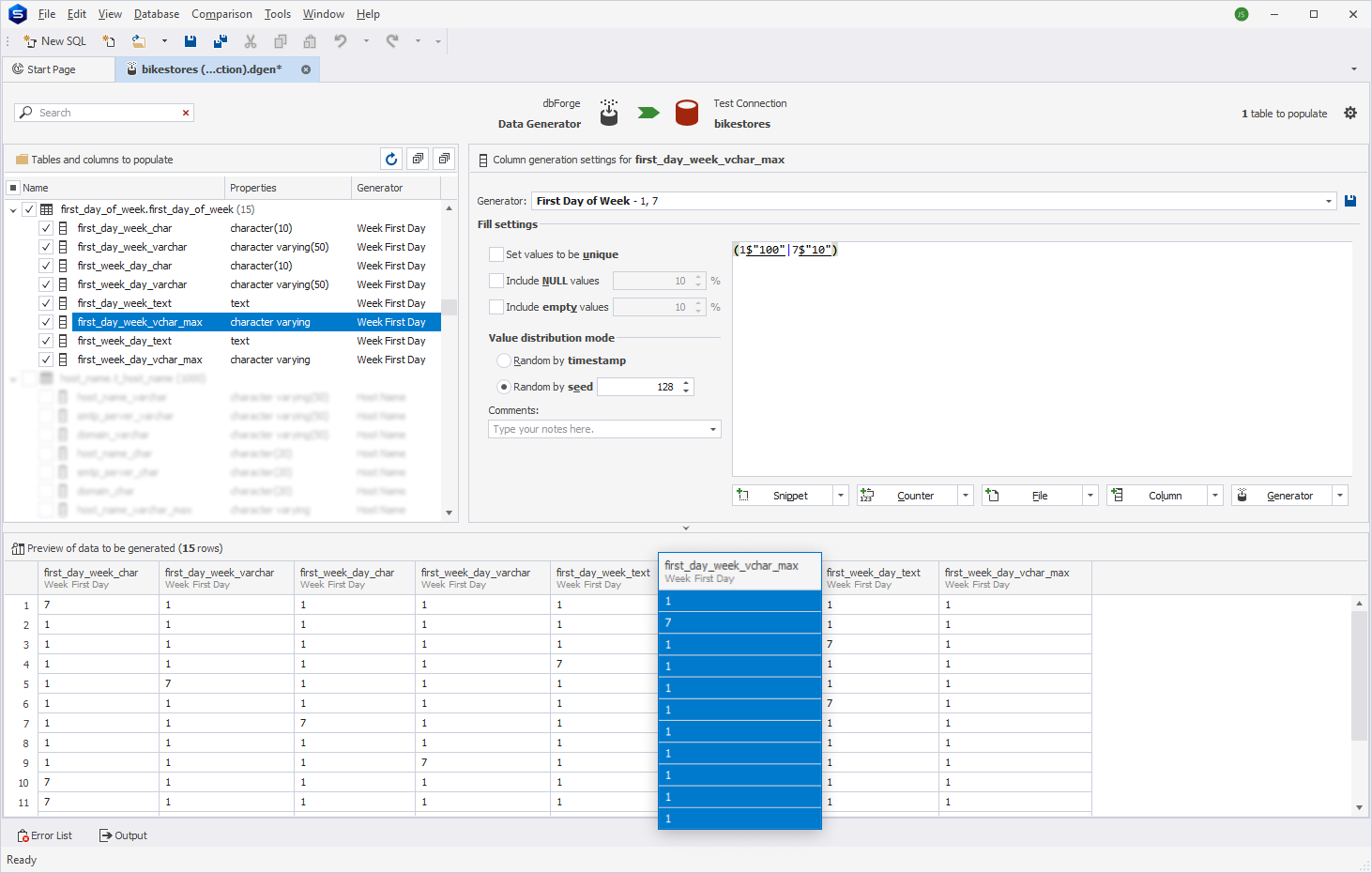This screenshot has width=1372, height=873.
Task: Toggle the select-all checkbox in Name header
Action: [13, 188]
